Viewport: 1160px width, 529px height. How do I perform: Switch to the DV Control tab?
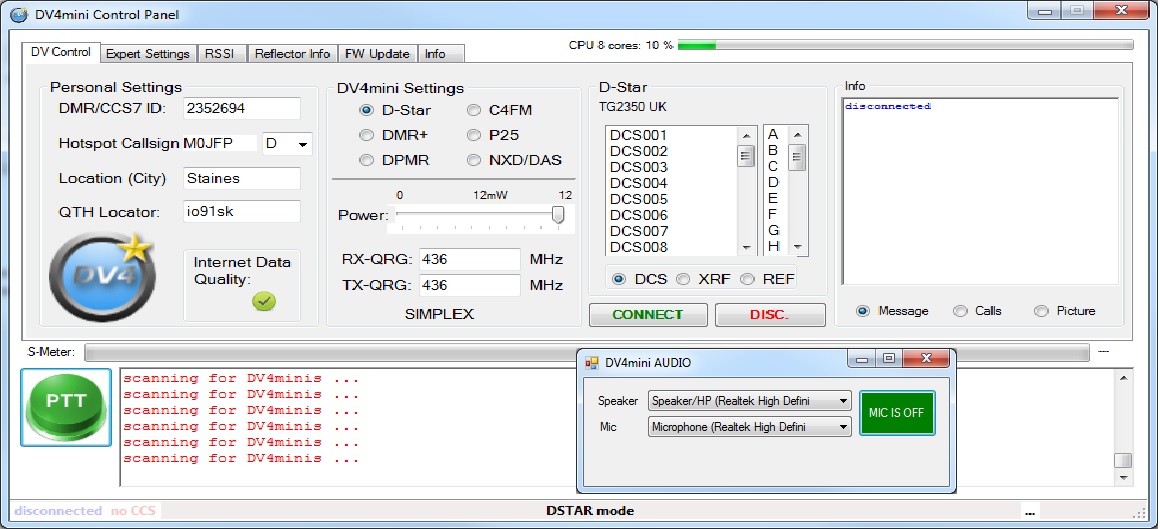point(61,53)
